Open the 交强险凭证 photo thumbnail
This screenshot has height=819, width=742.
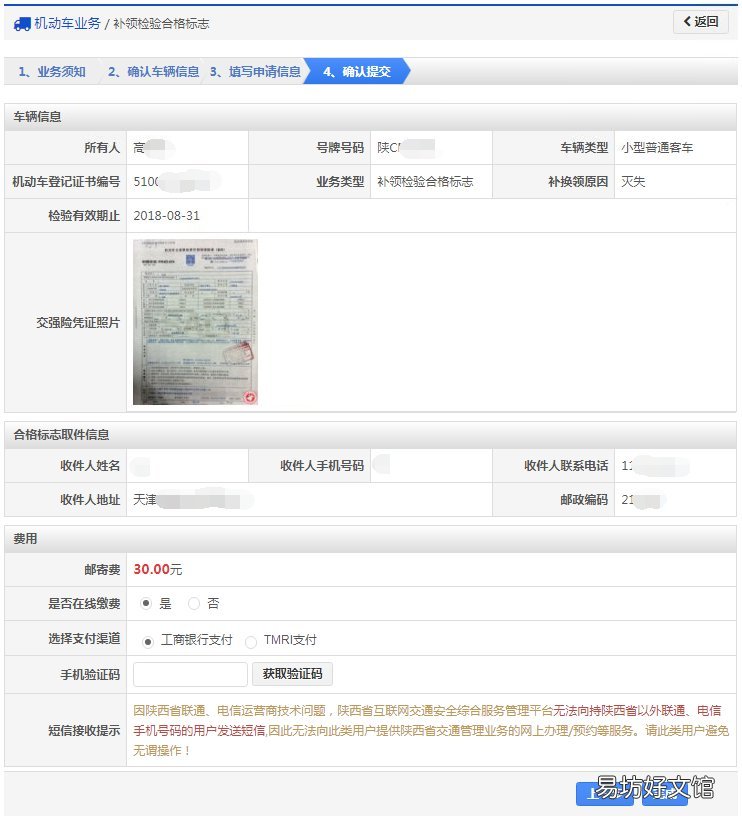point(195,322)
